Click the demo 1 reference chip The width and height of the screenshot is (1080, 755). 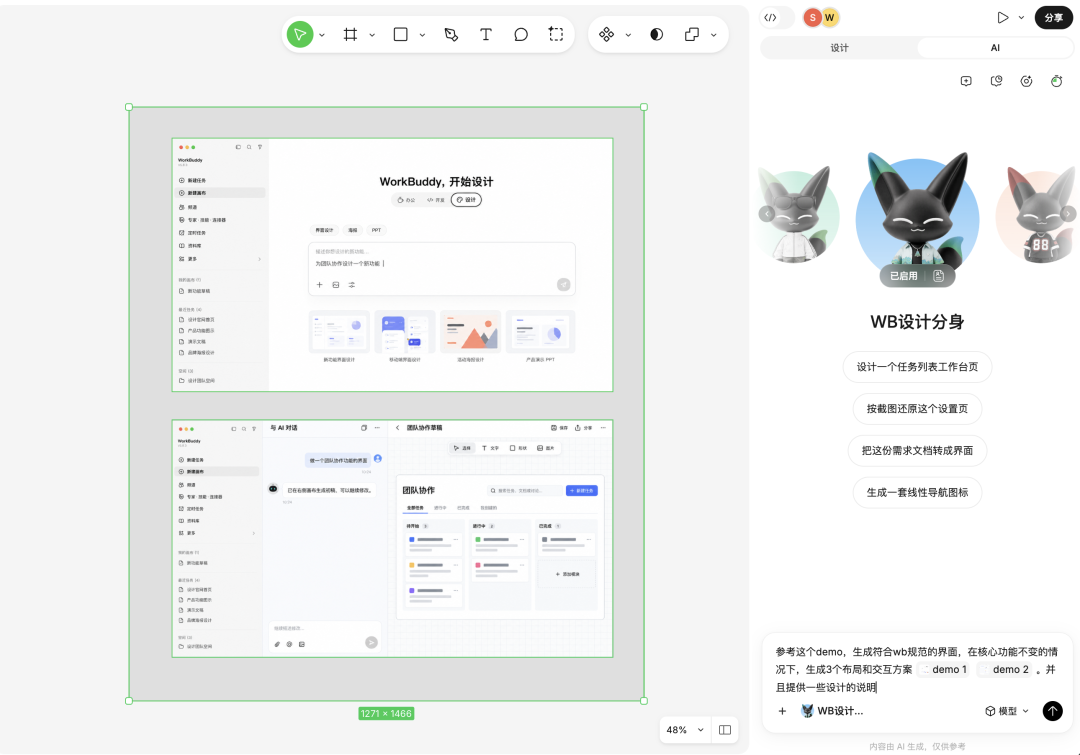point(944,670)
